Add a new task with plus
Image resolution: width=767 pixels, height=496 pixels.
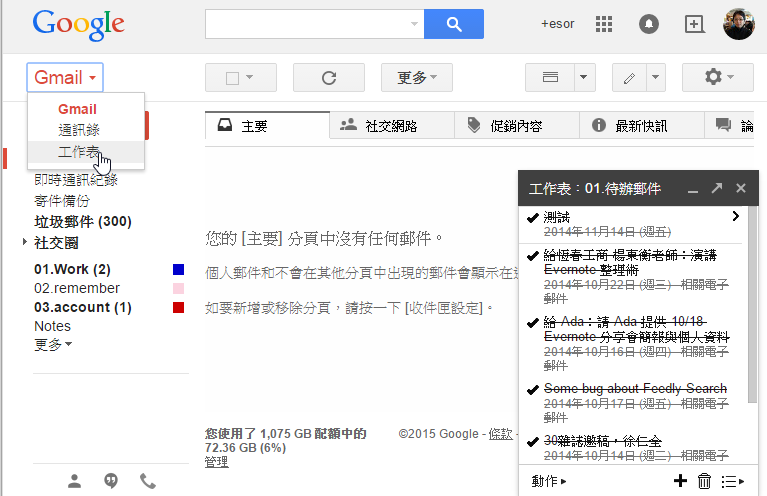(x=680, y=481)
